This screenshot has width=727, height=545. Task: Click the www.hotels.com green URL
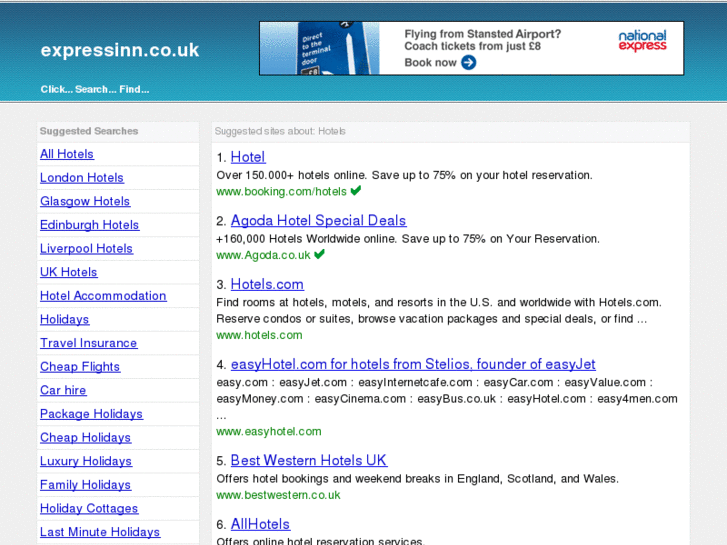(259, 335)
